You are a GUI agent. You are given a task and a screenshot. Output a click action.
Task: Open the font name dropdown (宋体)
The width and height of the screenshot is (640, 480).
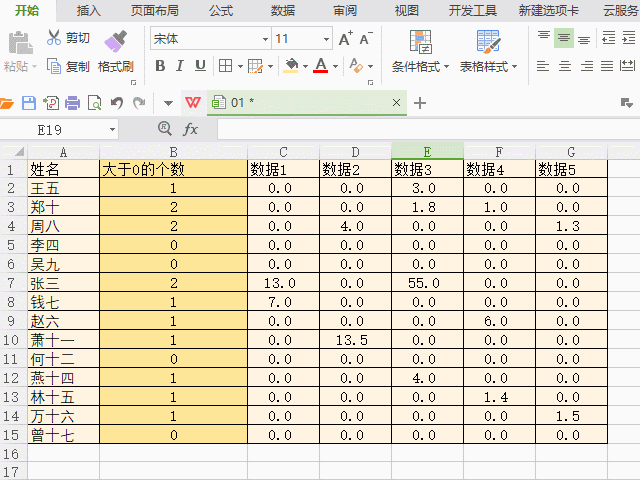265,40
